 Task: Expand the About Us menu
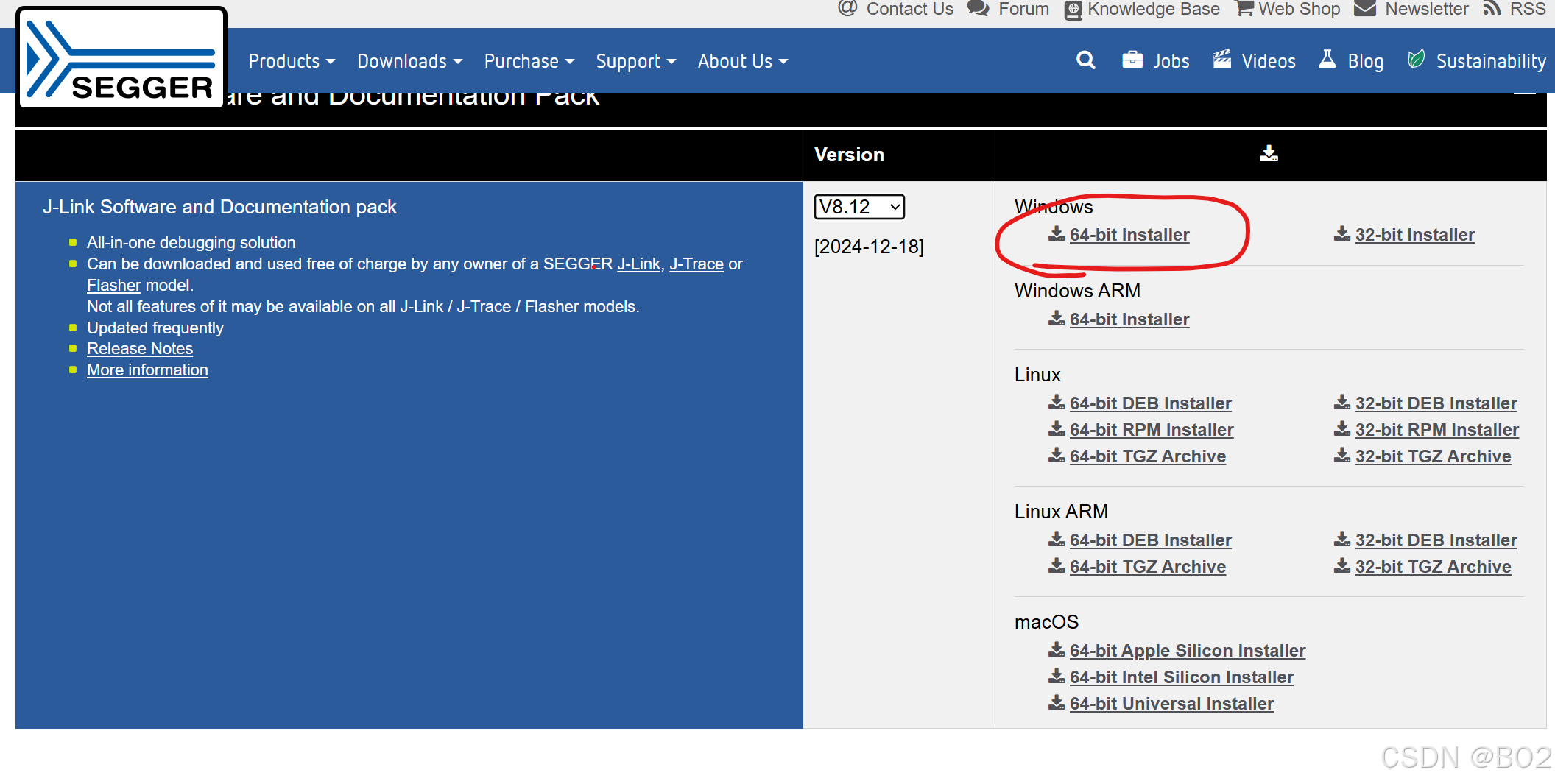coord(742,61)
